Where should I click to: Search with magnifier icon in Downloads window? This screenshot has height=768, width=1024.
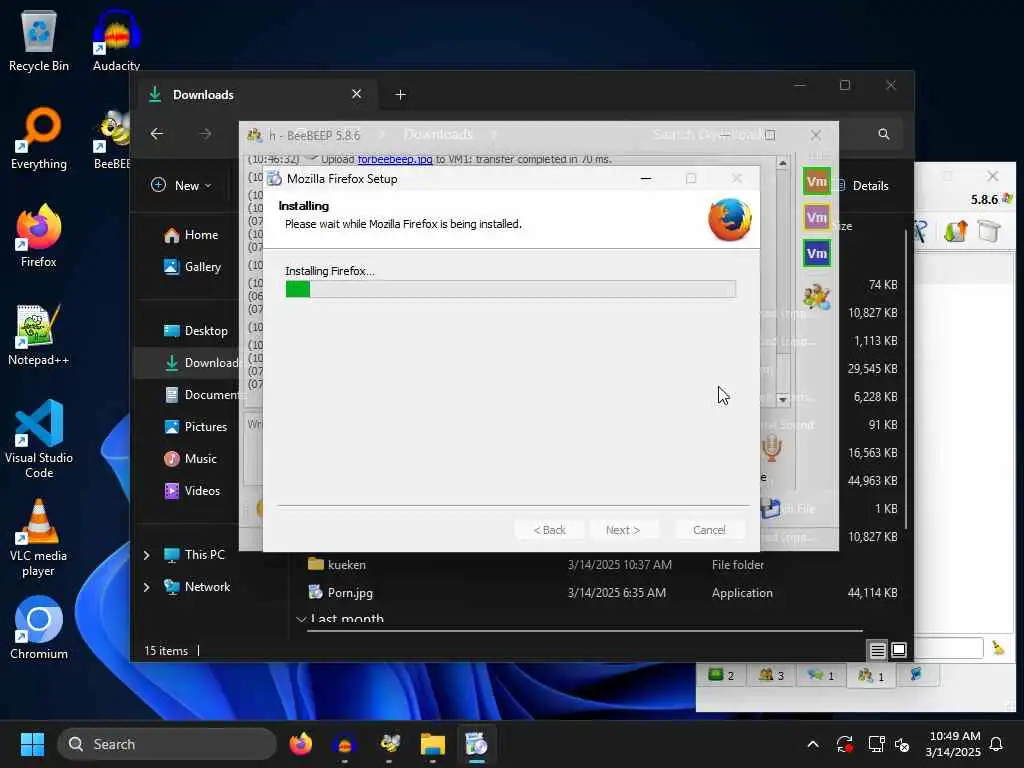(884, 134)
